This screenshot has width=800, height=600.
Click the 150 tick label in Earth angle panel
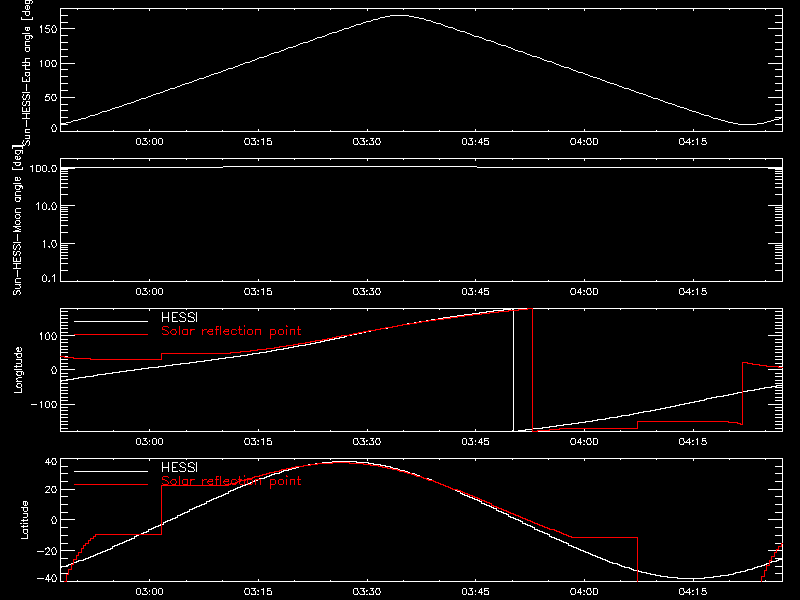point(47,29)
